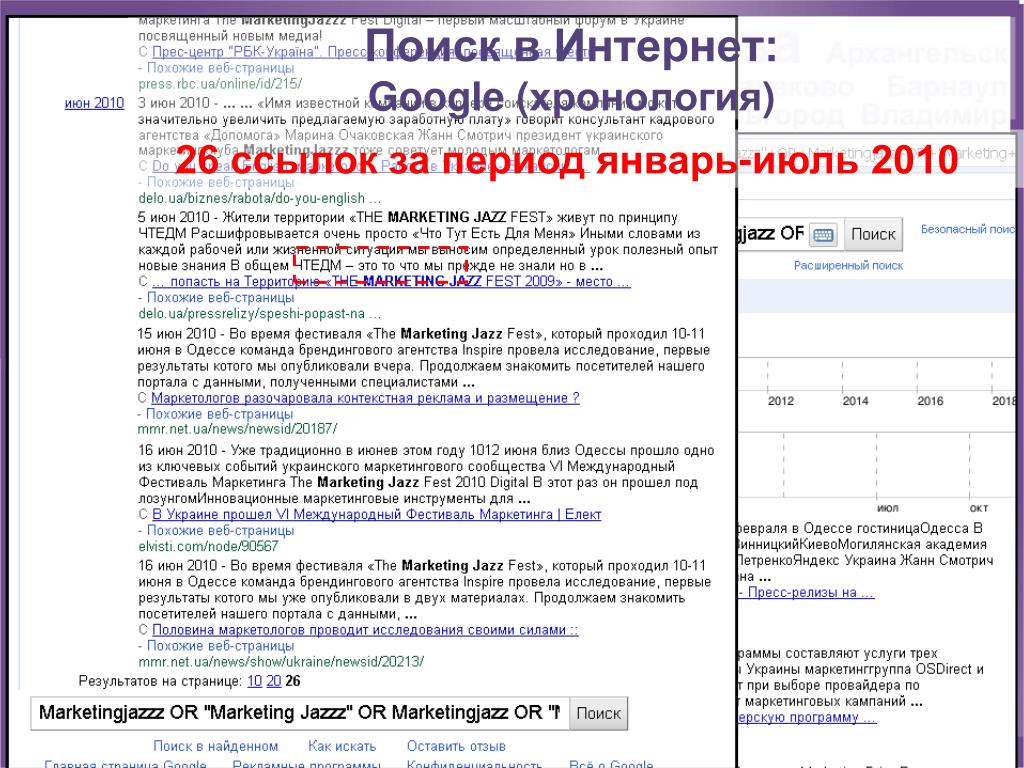The height and width of the screenshot is (768, 1024).
Task: Click the 2012 label on the back window timeline
Action: click(x=780, y=401)
